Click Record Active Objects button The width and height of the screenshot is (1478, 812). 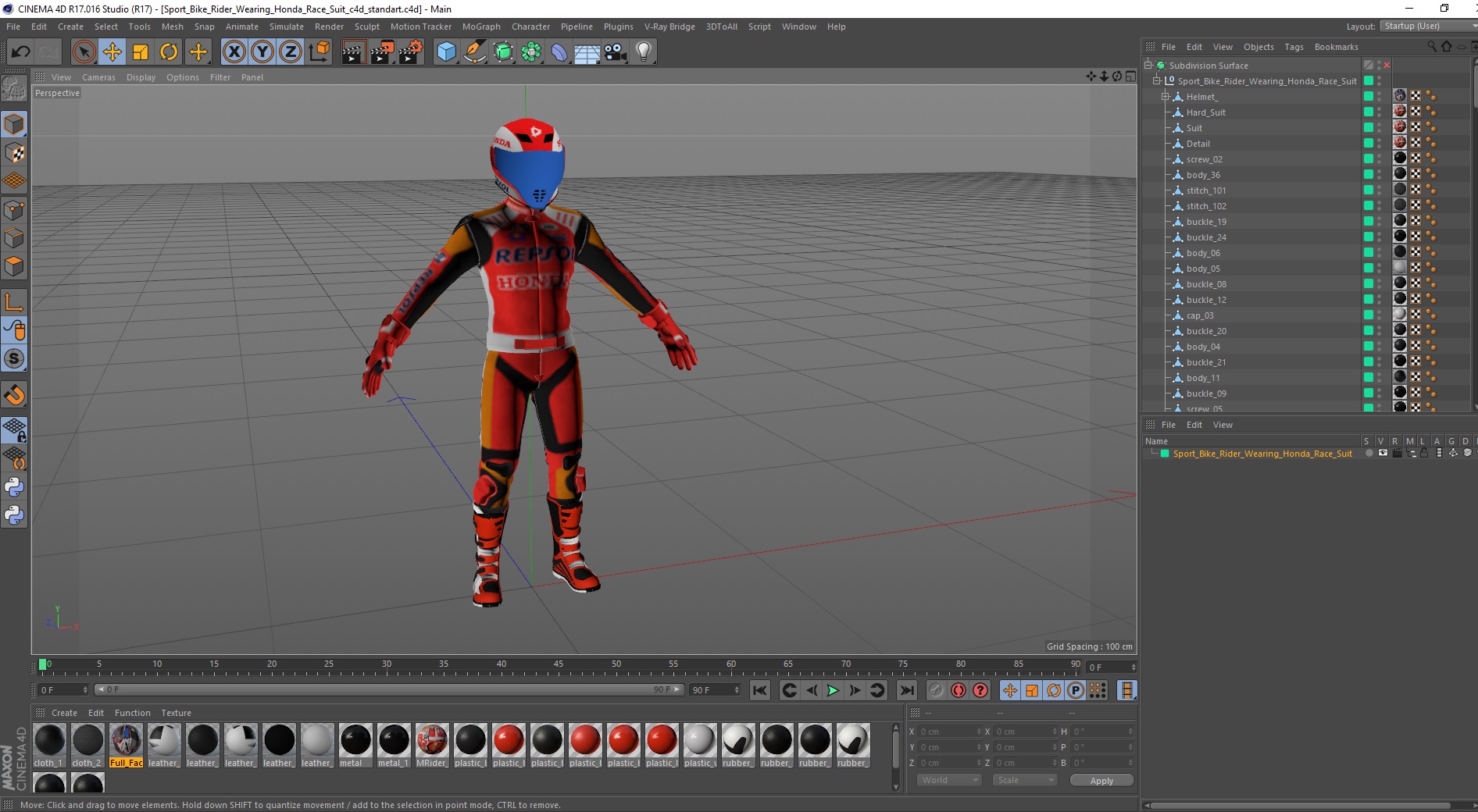point(936,690)
